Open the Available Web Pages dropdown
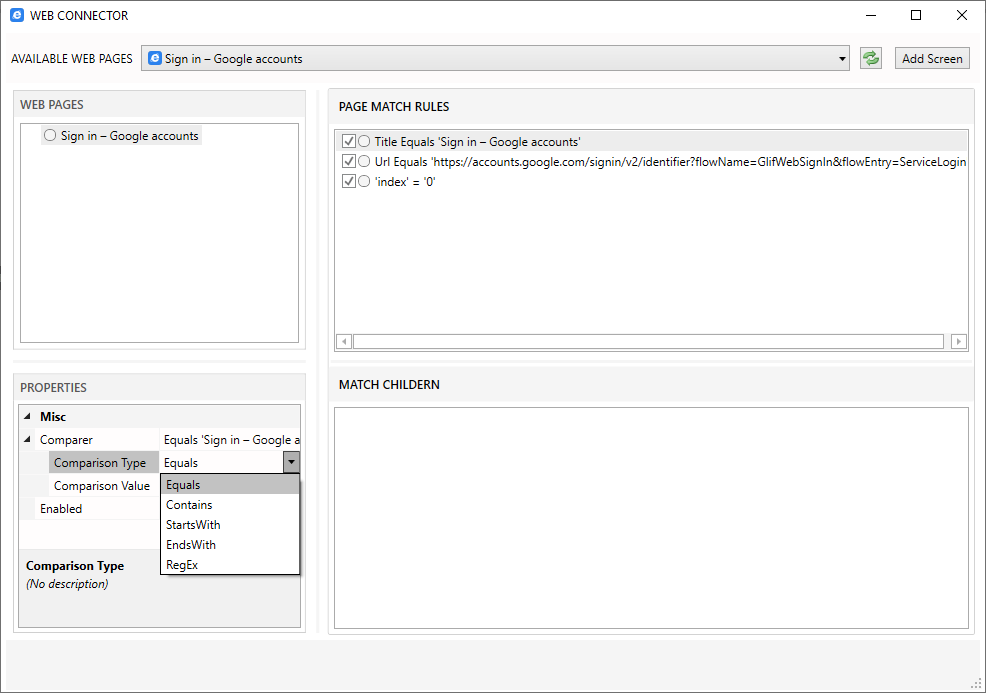986x693 pixels. click(x=840, y=58)
